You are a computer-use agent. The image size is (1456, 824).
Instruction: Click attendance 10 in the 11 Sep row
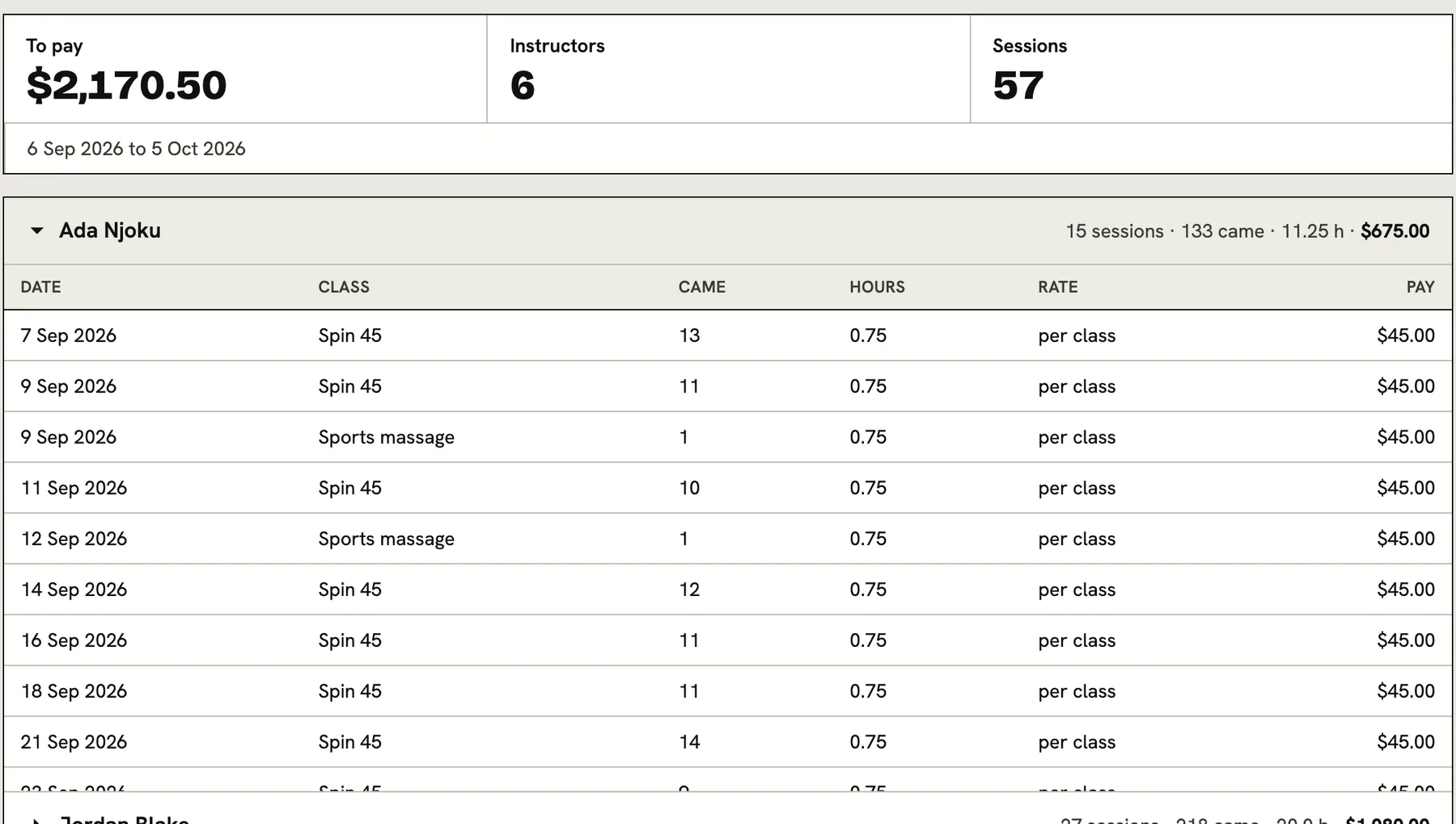click(x=689, y=488)
